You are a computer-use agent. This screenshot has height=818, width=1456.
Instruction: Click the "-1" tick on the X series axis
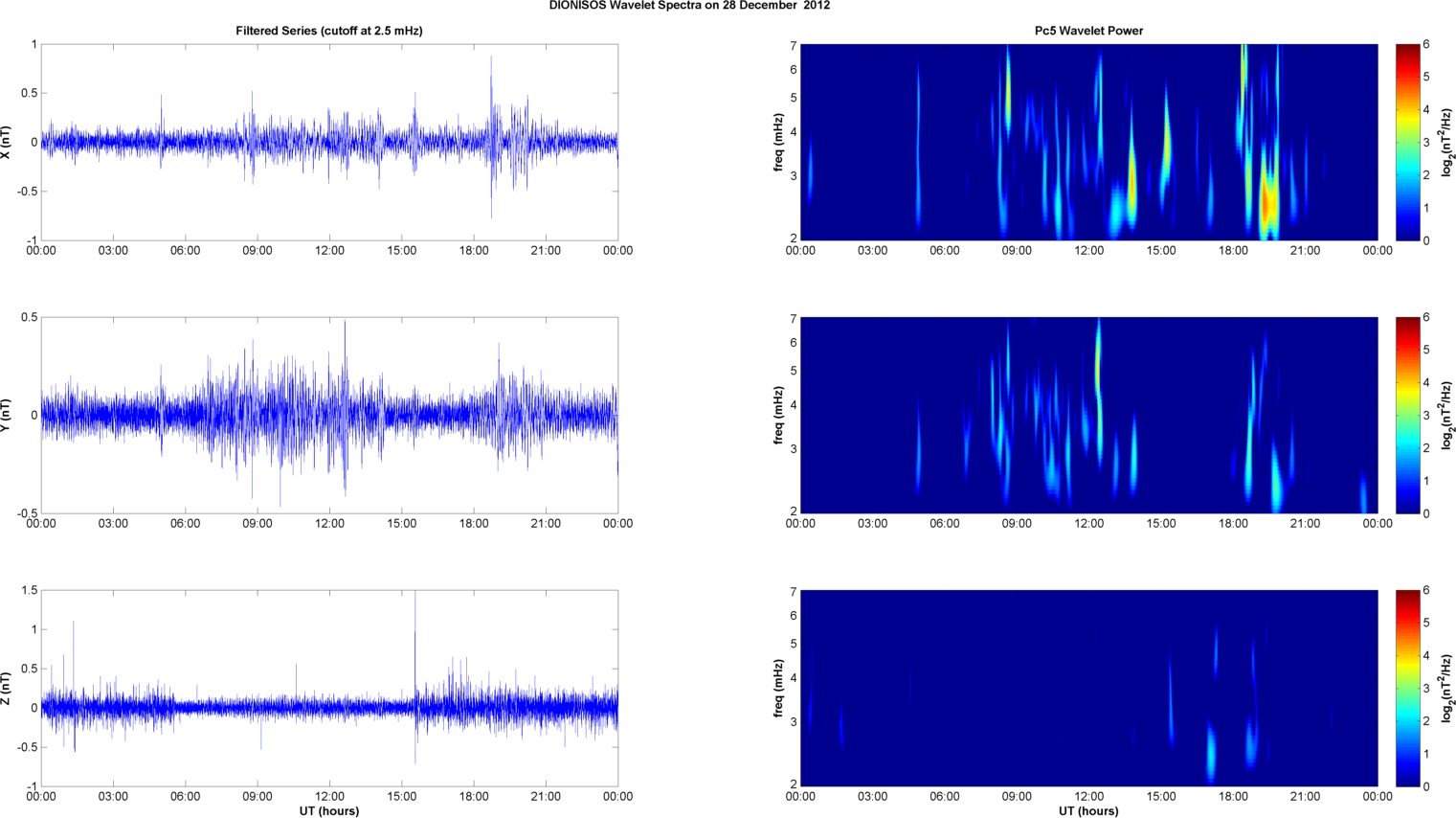coord(33,240)
